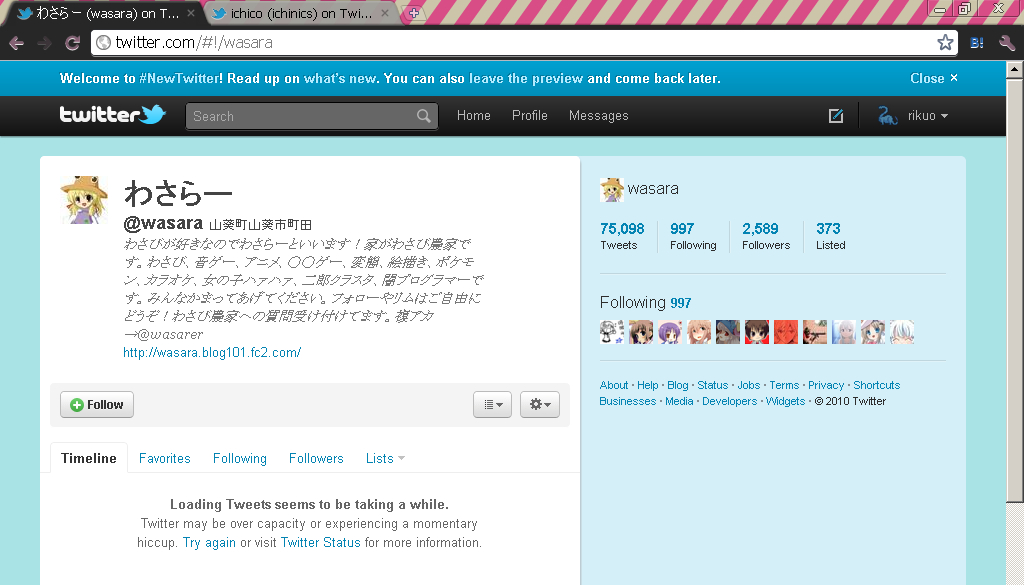Image resolution: width=1024 pixels, height=585 pixels.
Task: Open the Help footer link
Action: [648, 385]
